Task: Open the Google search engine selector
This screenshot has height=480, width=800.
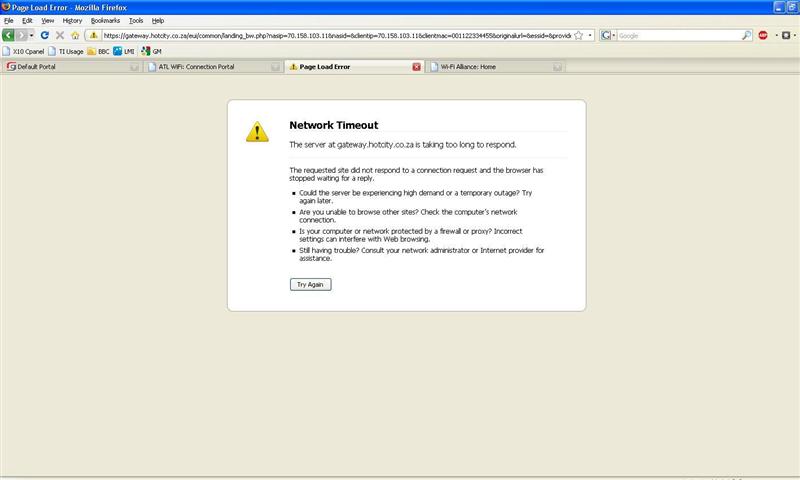Action: point(608,35)
